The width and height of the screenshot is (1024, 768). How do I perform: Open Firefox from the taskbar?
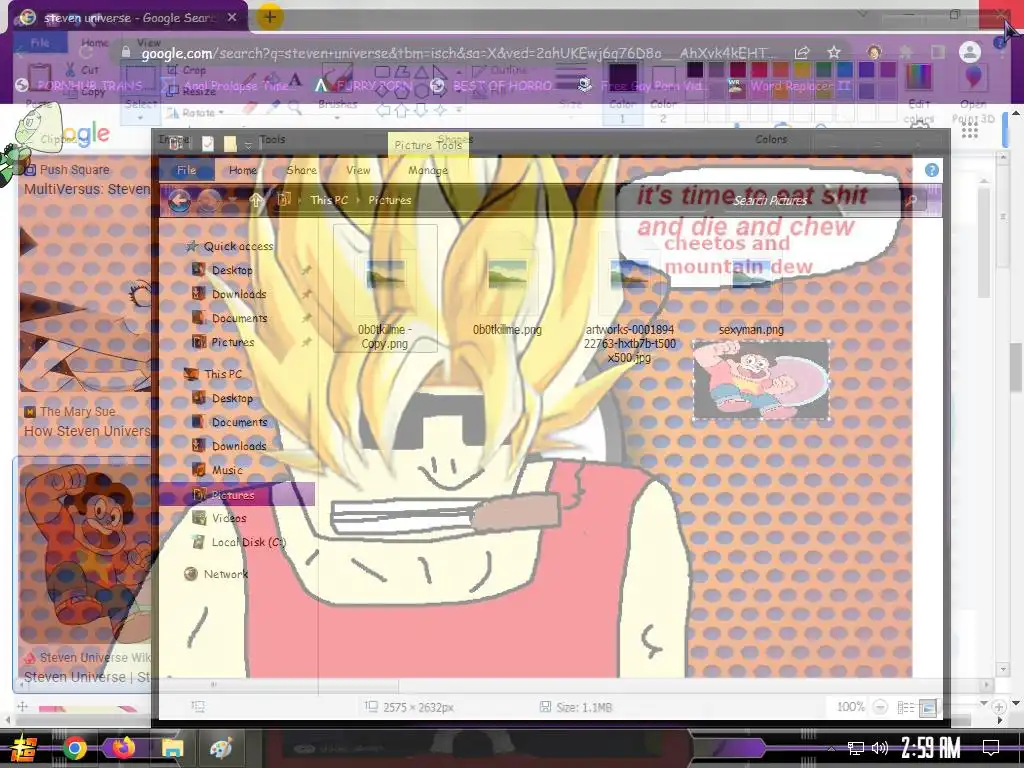click(123, 748)
